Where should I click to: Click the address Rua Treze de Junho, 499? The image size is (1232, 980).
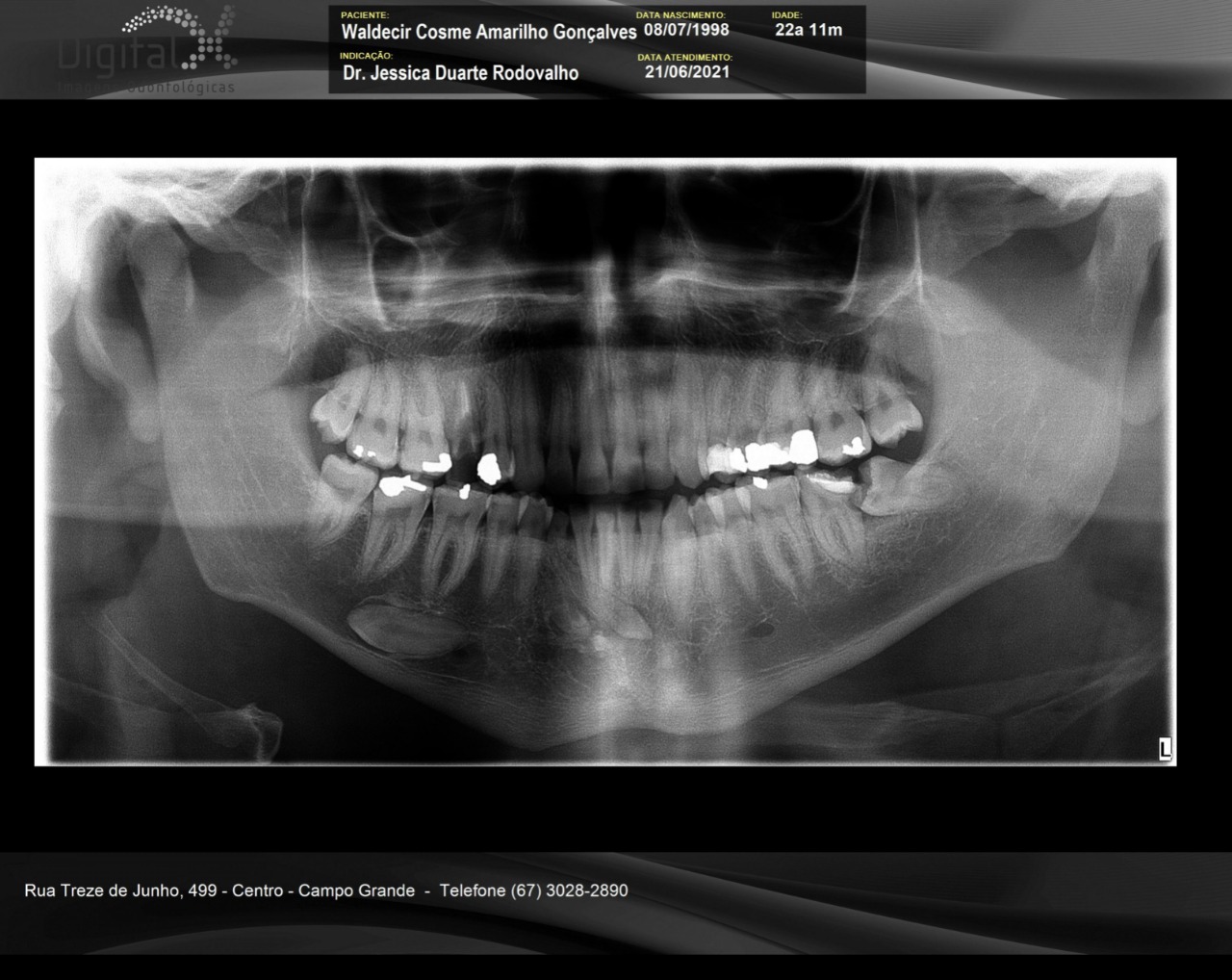pyautogui.click(x=120, y=890)
